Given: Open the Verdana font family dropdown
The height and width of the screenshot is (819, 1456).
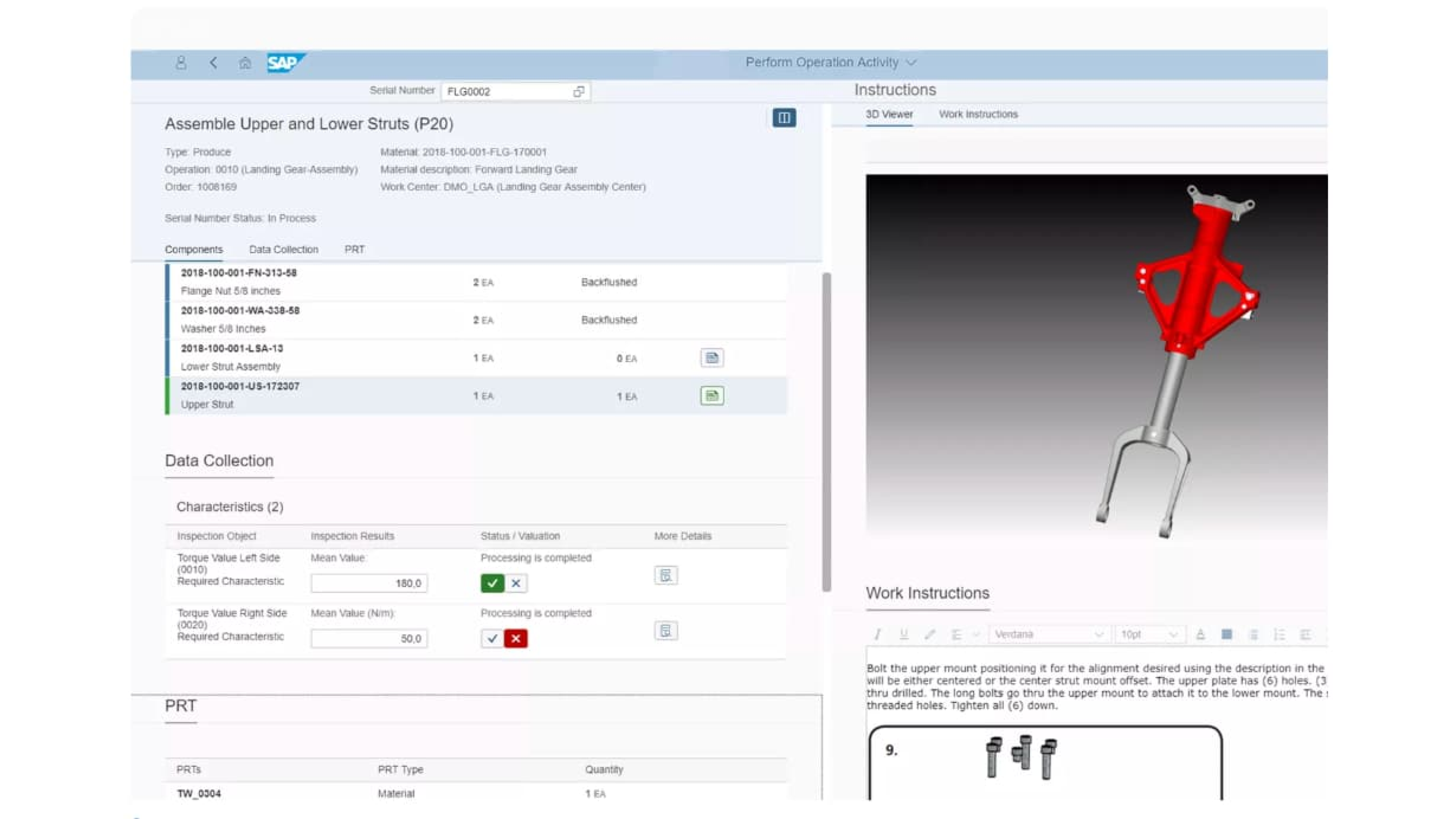Looking at the screenshot, I should (x=1048, y=635).
